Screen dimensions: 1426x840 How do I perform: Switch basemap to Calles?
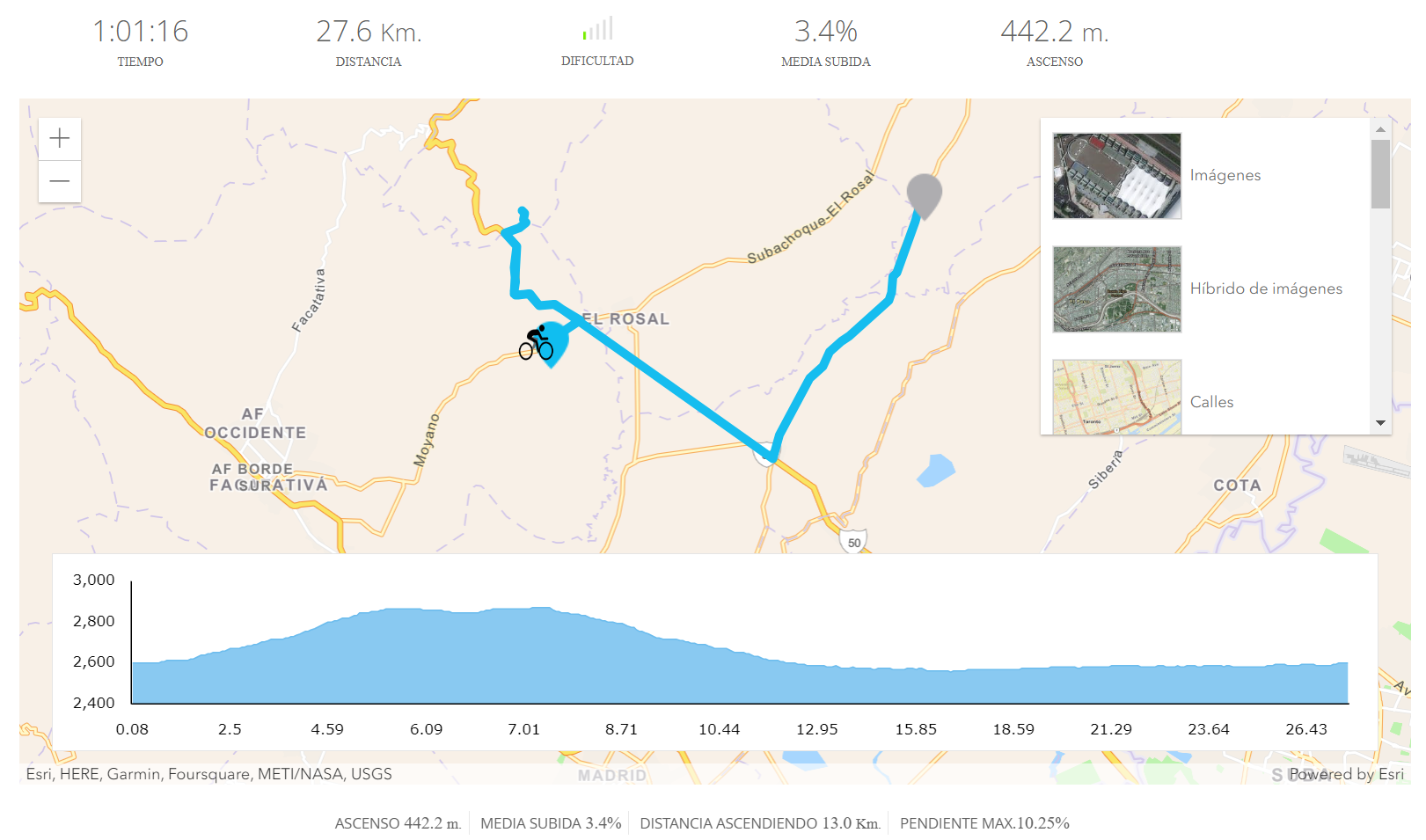[x=1212, y=402]
